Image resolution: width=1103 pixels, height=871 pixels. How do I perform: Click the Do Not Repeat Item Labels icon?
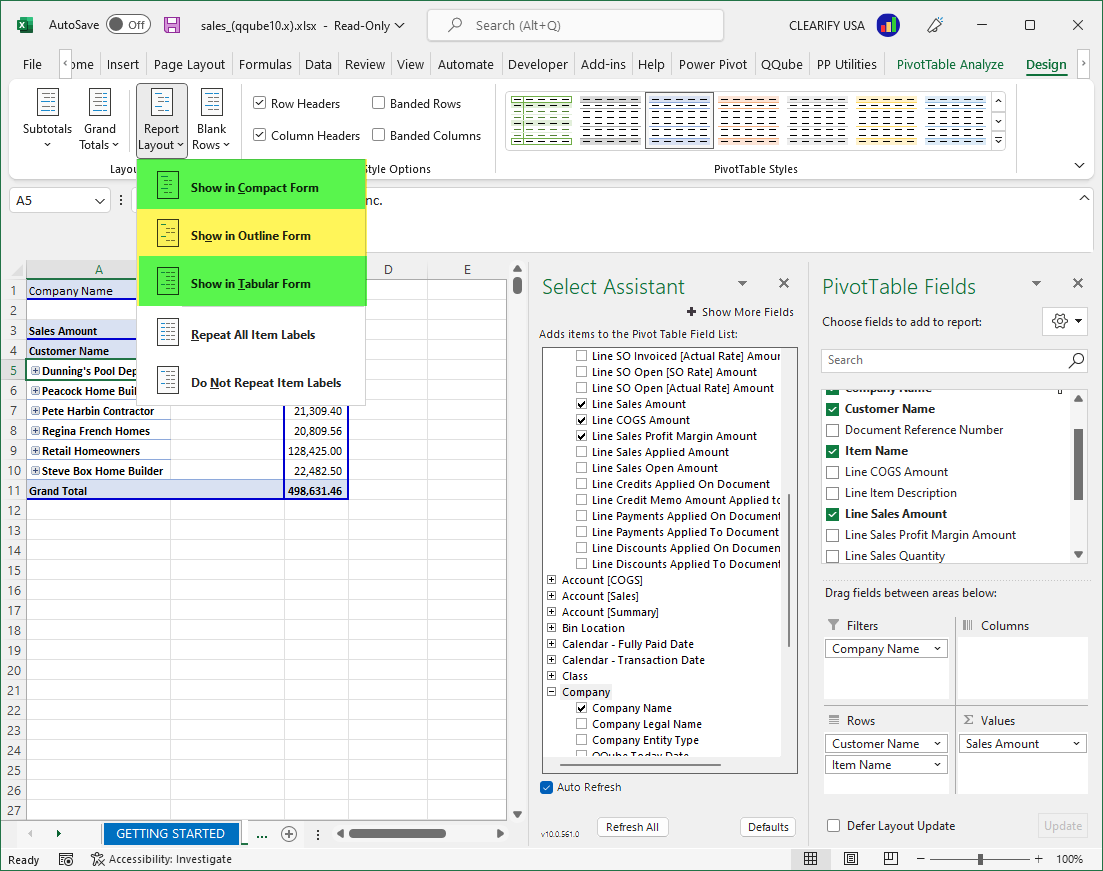click(167, 381)
